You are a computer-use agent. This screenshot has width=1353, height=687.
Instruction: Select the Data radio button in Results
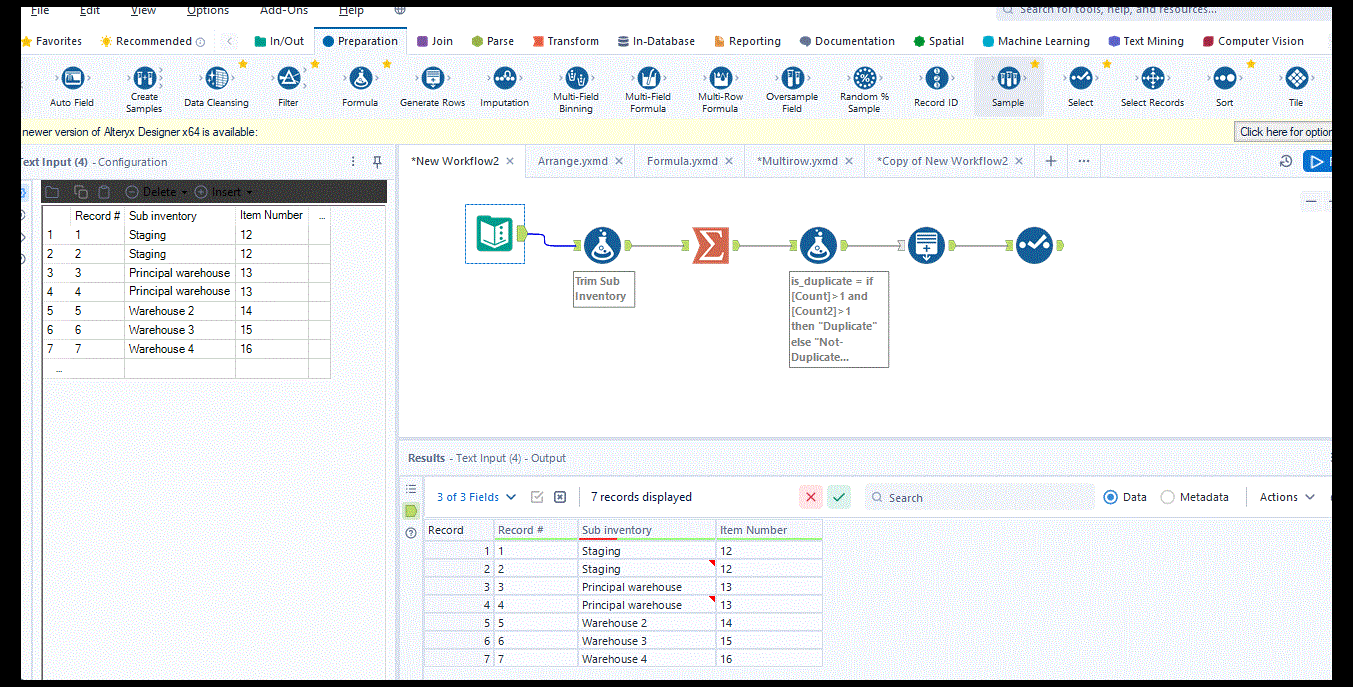click(1109, 497)
